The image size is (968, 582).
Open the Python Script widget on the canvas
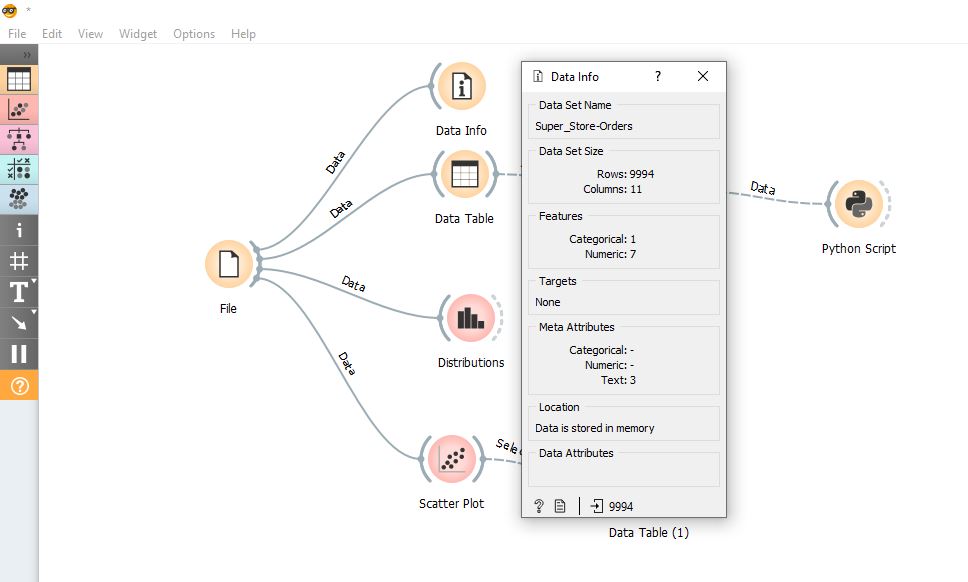tap(858, 205)
